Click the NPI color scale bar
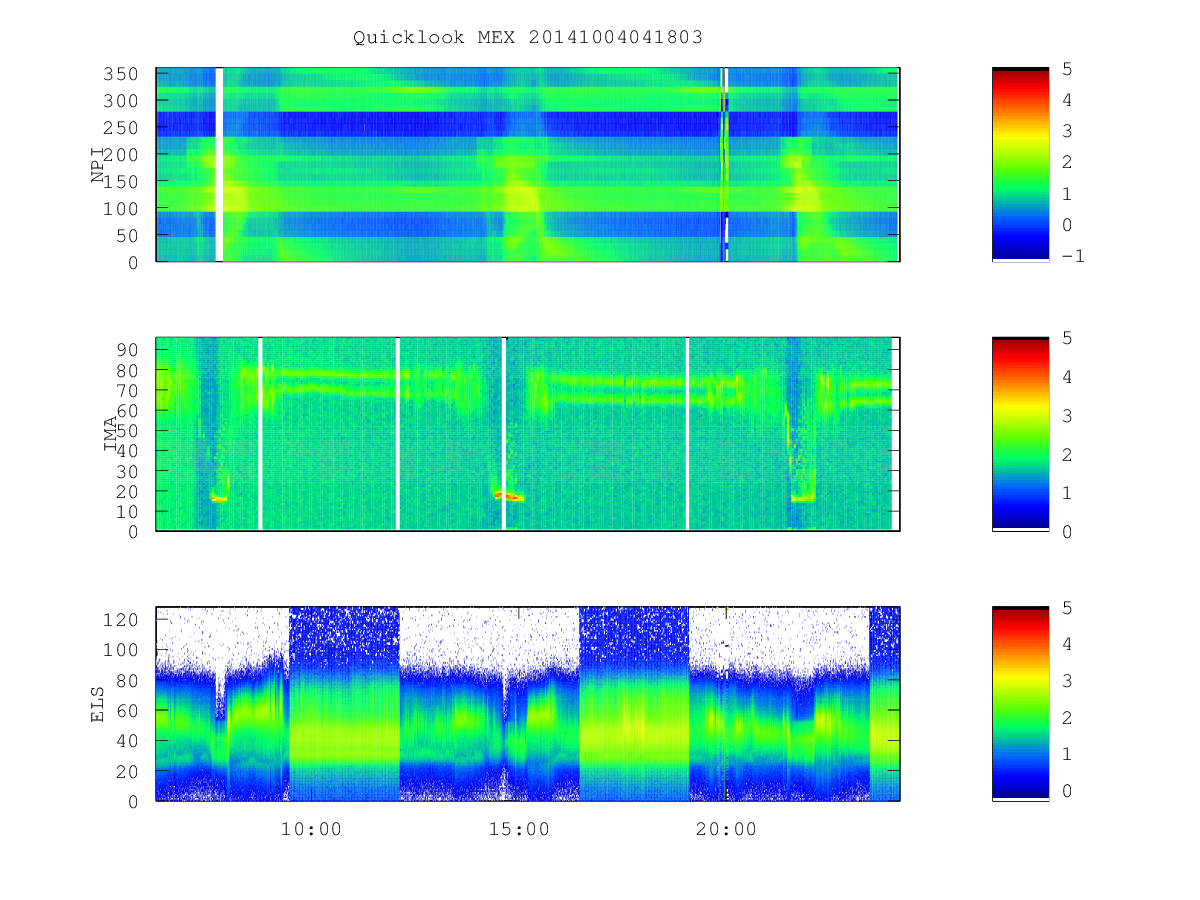Viewport: 1200px width, 900px height. [1020, 165]
